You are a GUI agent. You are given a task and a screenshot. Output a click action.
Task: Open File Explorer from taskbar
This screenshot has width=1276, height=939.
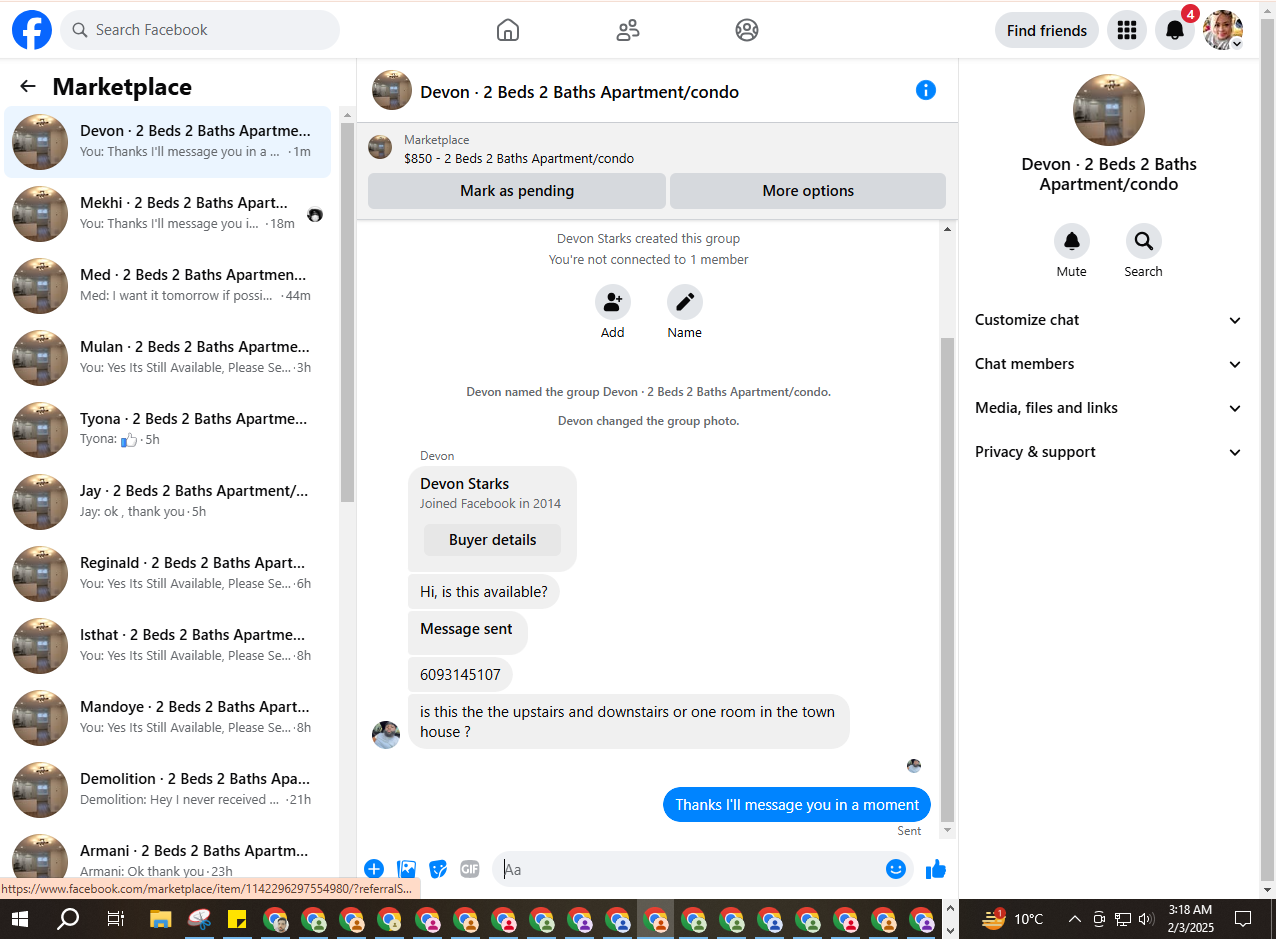click(162, 919)
